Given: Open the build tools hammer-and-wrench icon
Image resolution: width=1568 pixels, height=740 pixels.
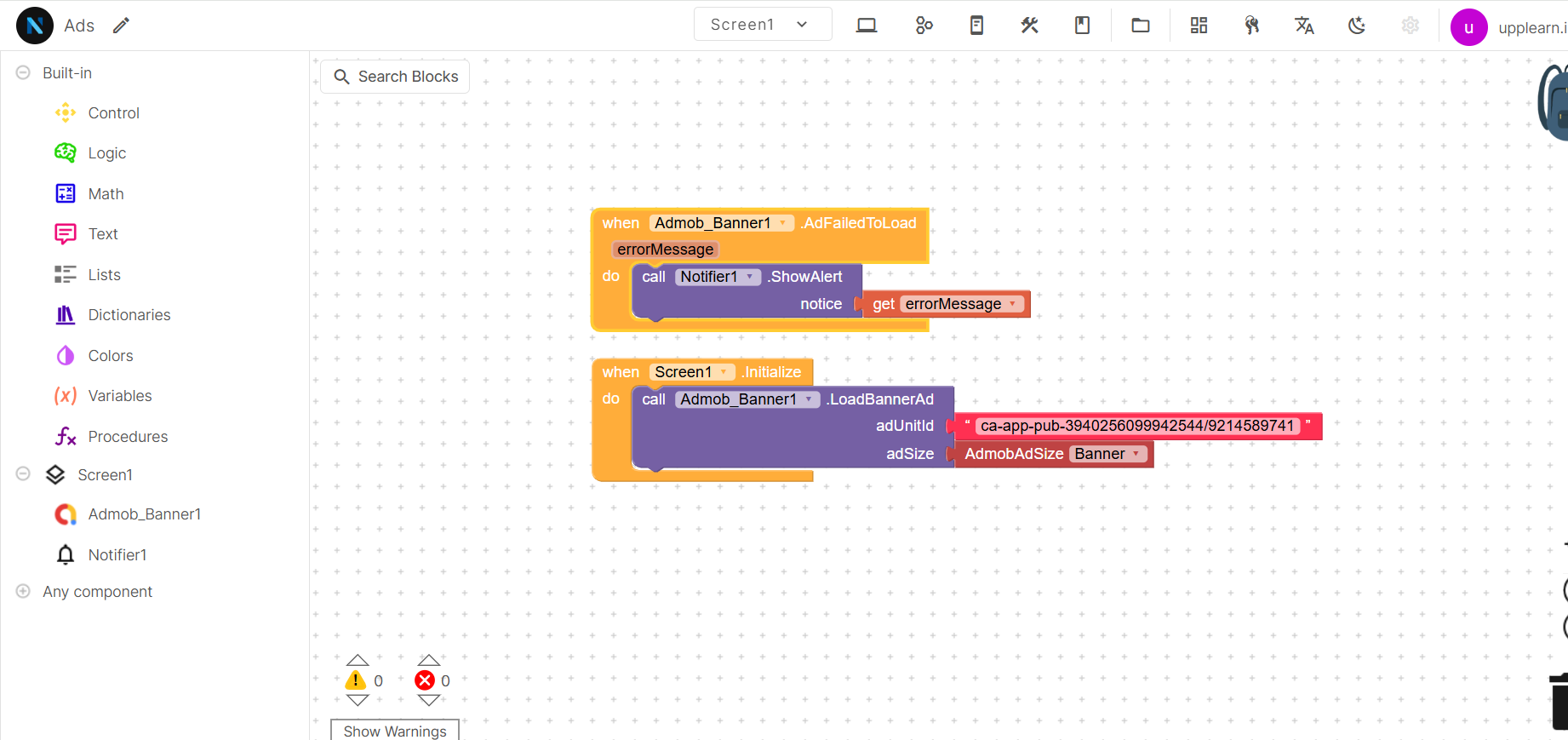Looking at the screenshot, I should [x=1030, y=26].
